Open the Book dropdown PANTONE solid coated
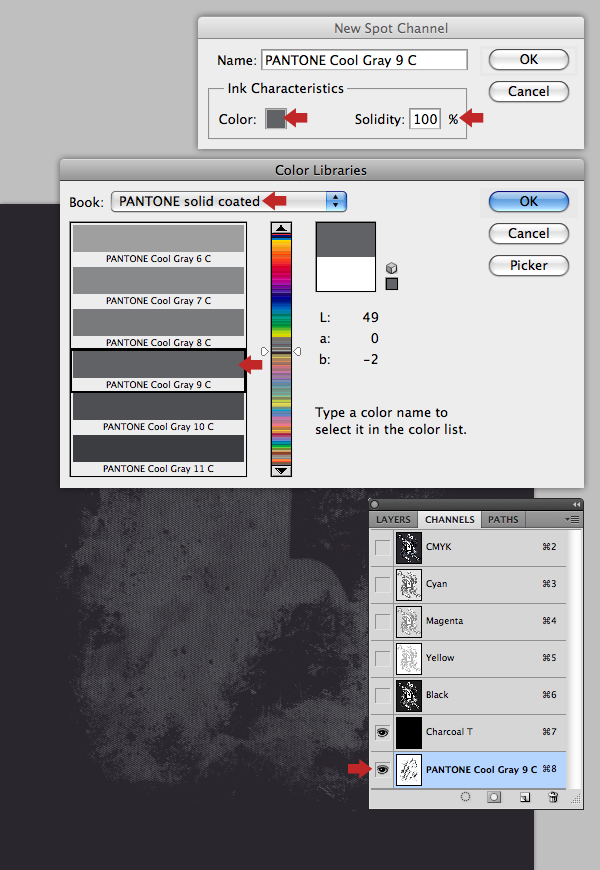 point(229,201)
